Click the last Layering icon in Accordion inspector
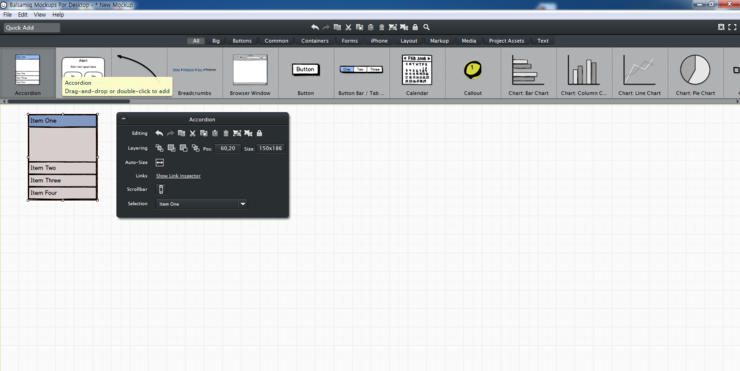This screenshot has width=740, height=371. pyautogui.click(x=195, y=148)
